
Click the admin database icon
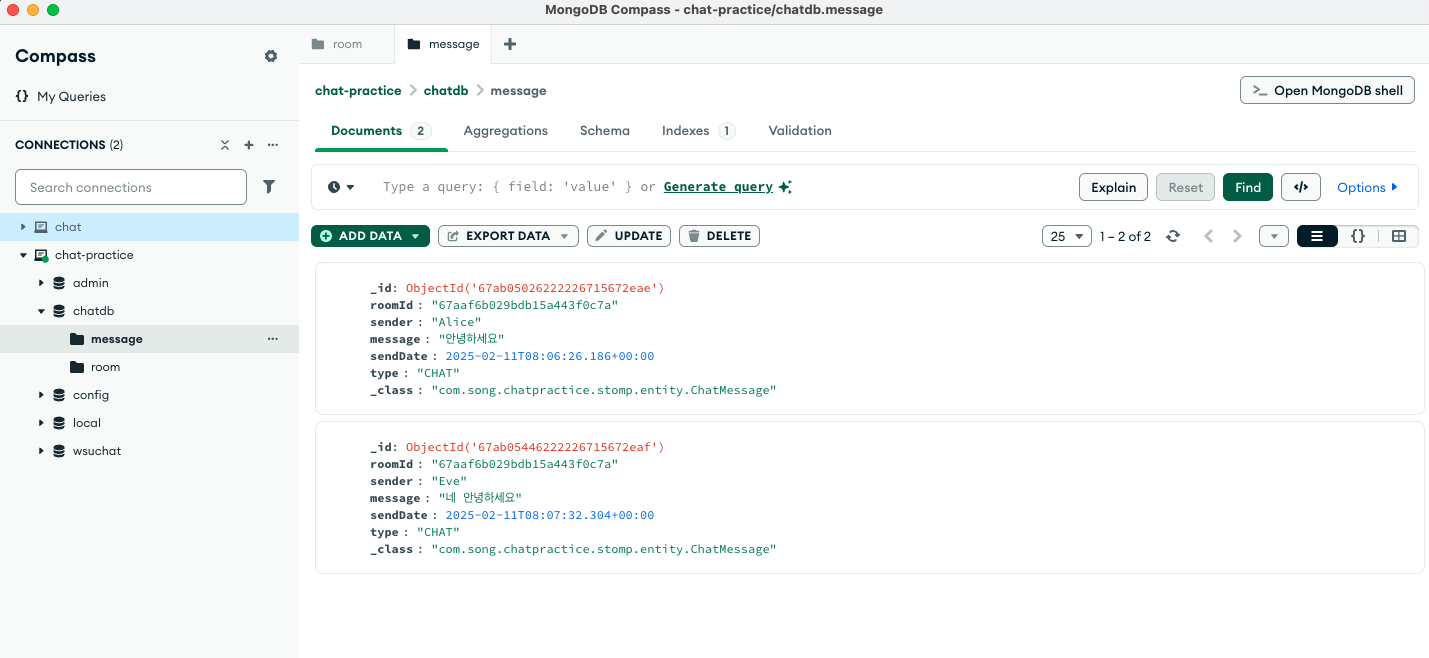click(59, 283)
